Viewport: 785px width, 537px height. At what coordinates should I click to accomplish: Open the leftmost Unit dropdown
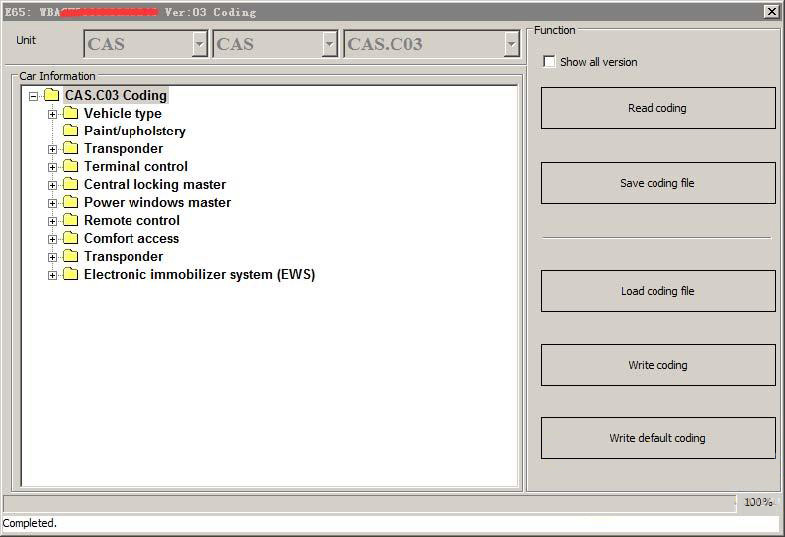199,44
